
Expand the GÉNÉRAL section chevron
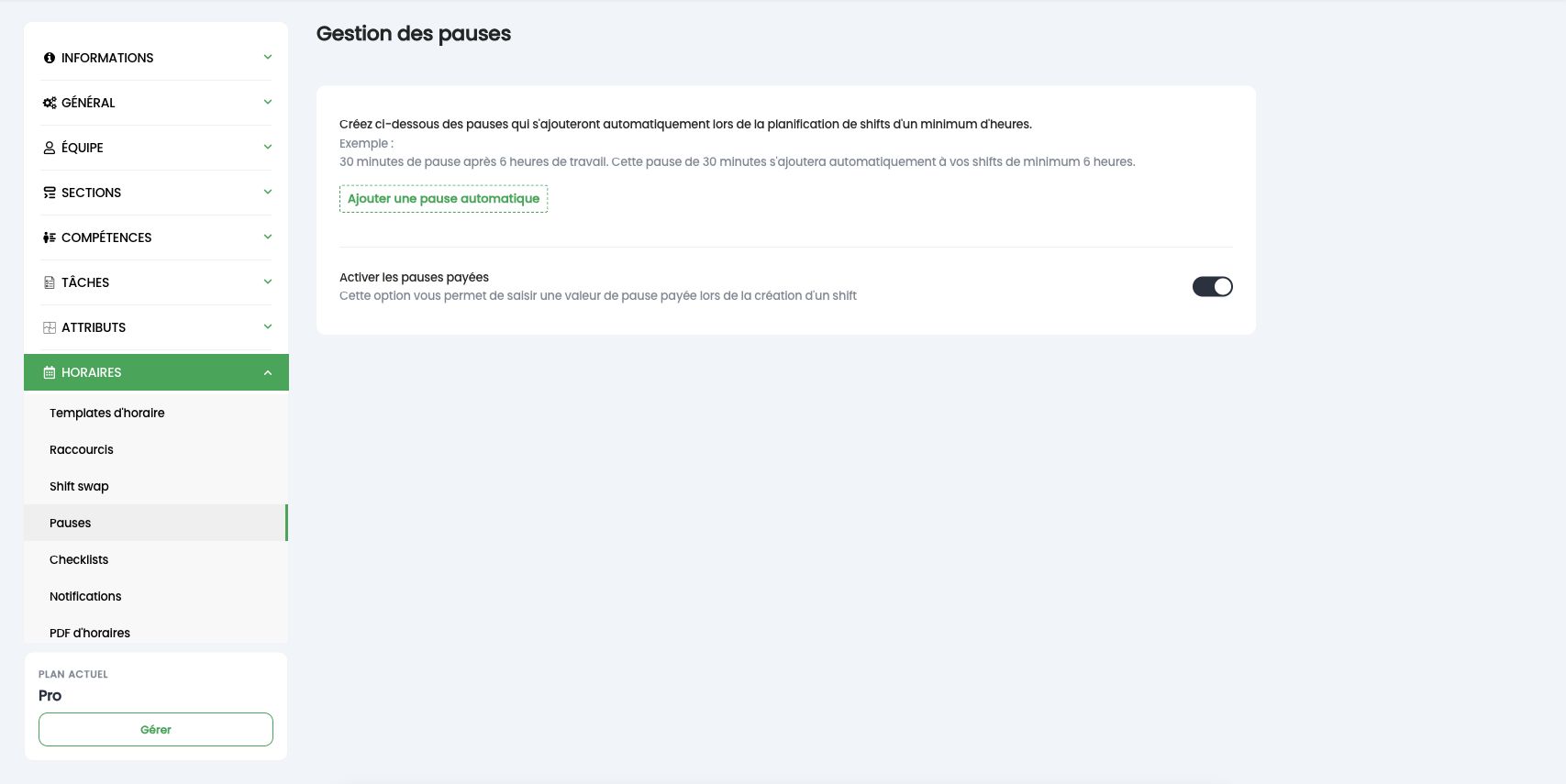point(268,102)
